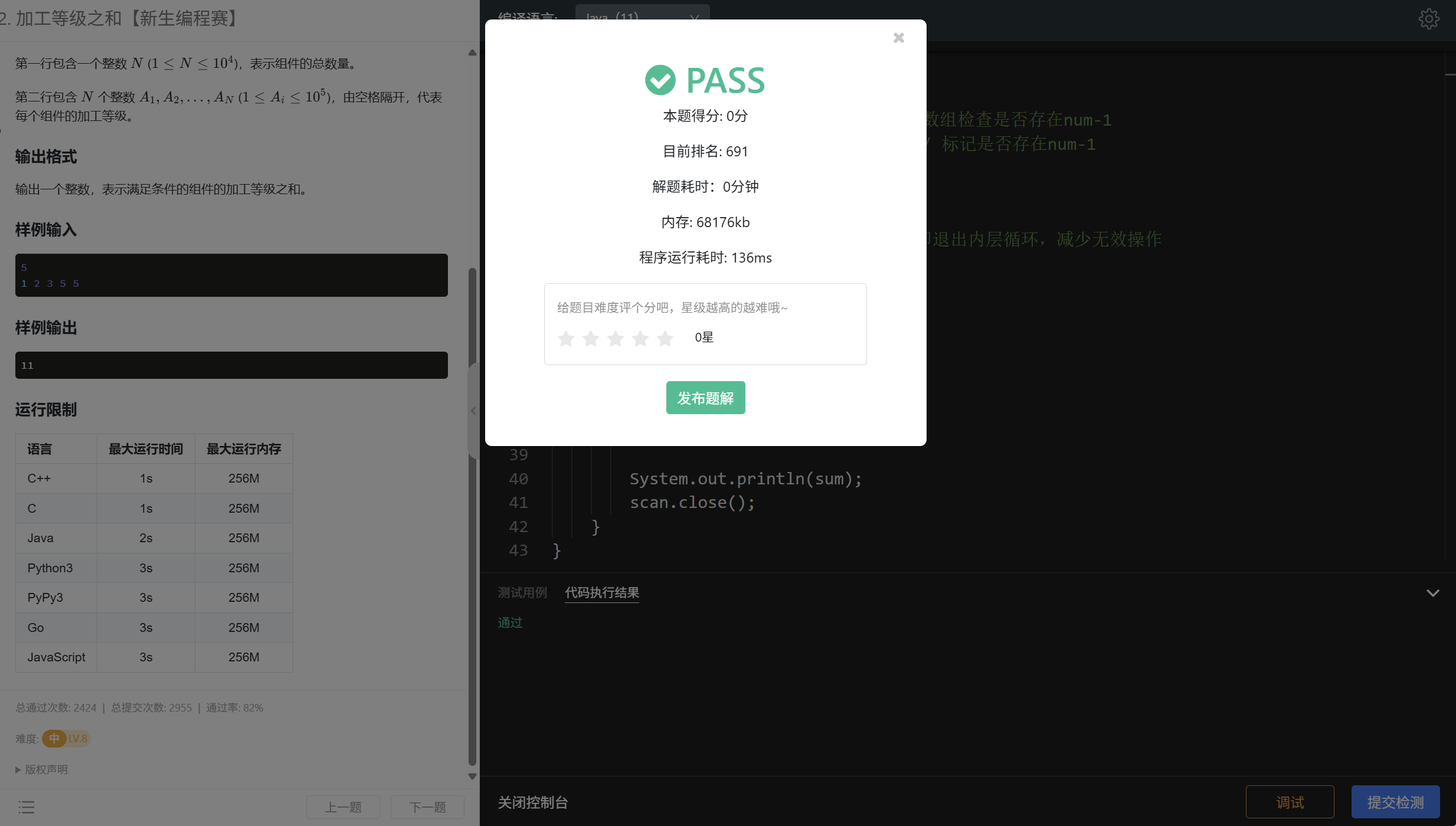Image resolution: width=1456 pixels, height=826 pixels.
Task: Expand the 版权声明 disclosure
Action: coord(41,769)
